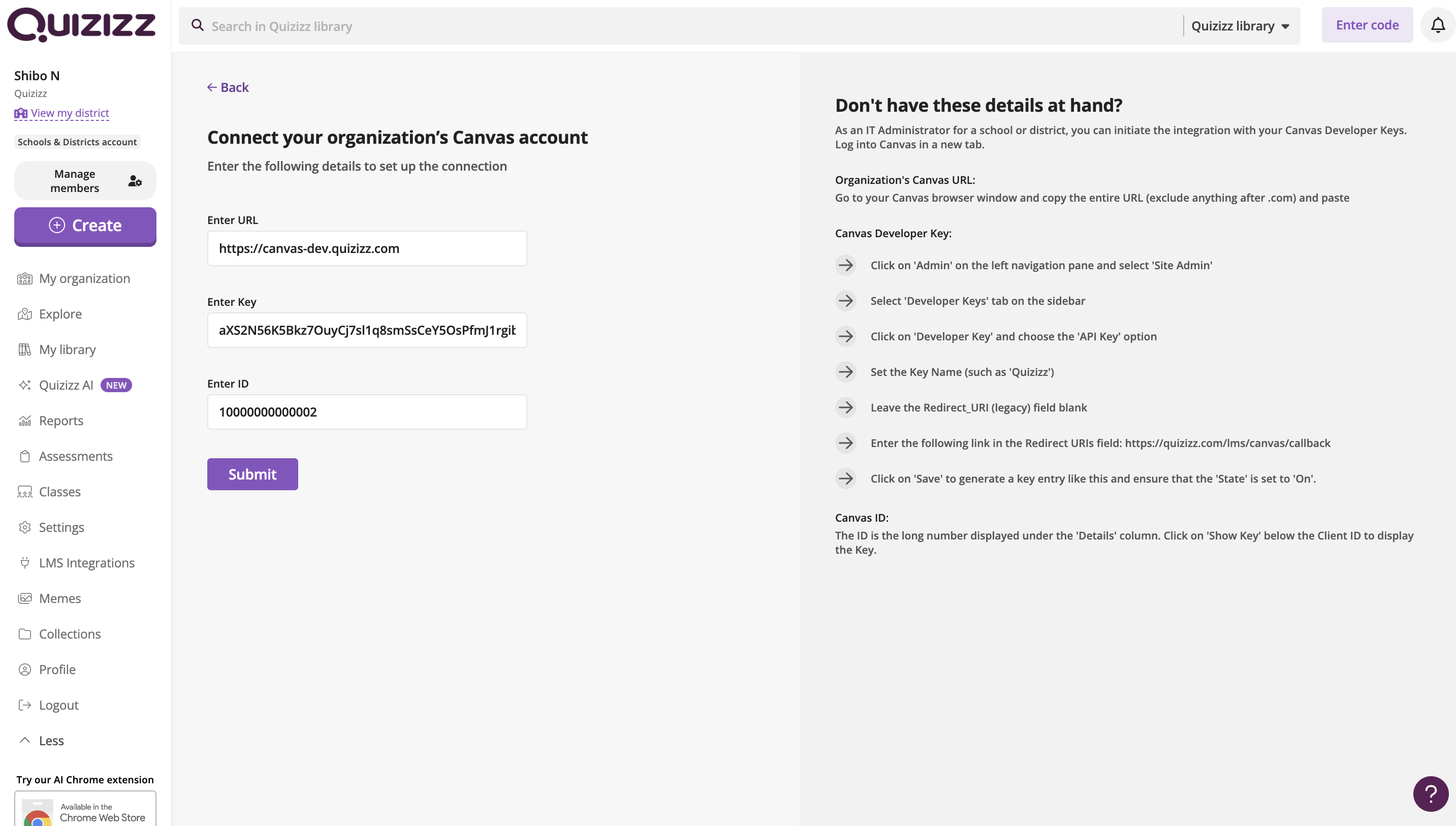Open the notifications bell
The image size is (1456, 826).
tap(1437, 25)
